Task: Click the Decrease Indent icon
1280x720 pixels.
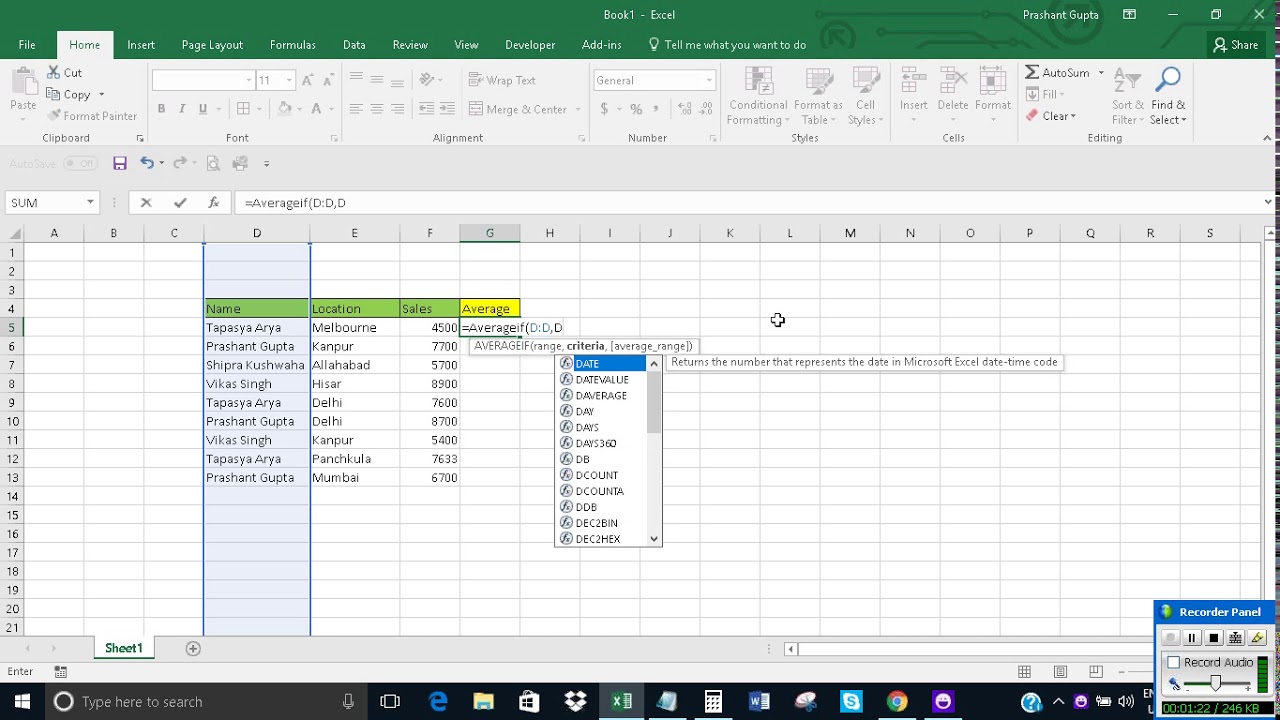Action: click(427, 109)
